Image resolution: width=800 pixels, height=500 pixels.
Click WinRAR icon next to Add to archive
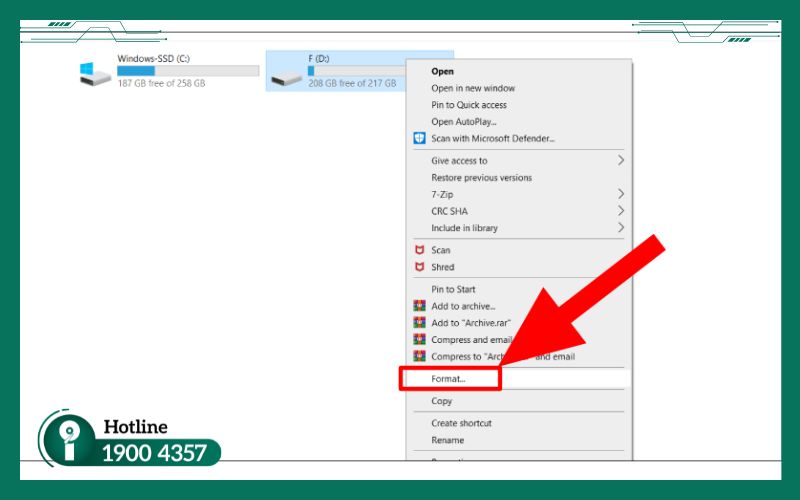pyautogui.click(x=420, y=306)
